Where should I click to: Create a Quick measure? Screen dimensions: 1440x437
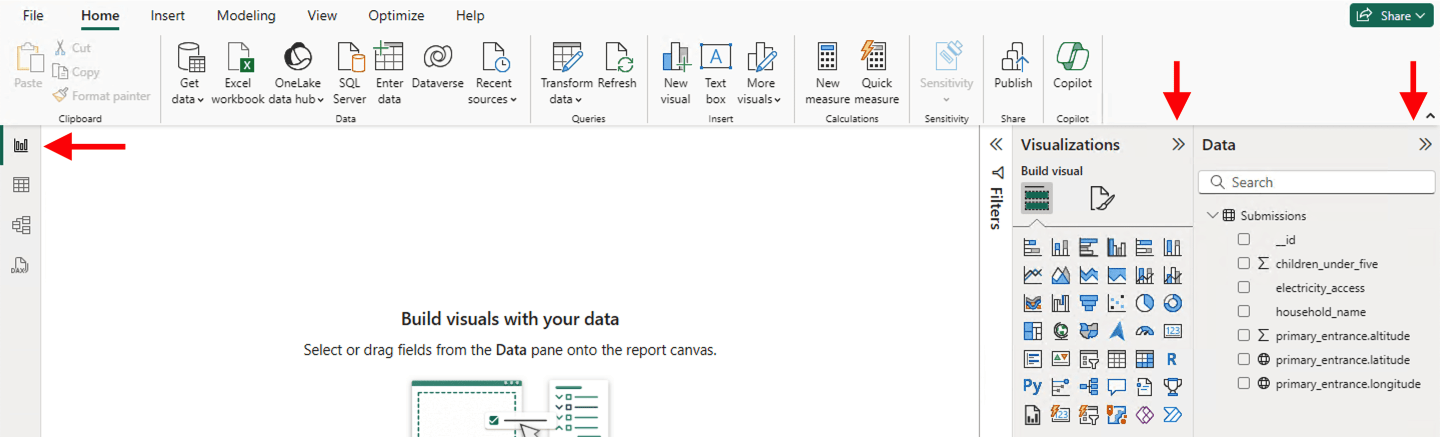pyautogui.click(x=877, y=73)
